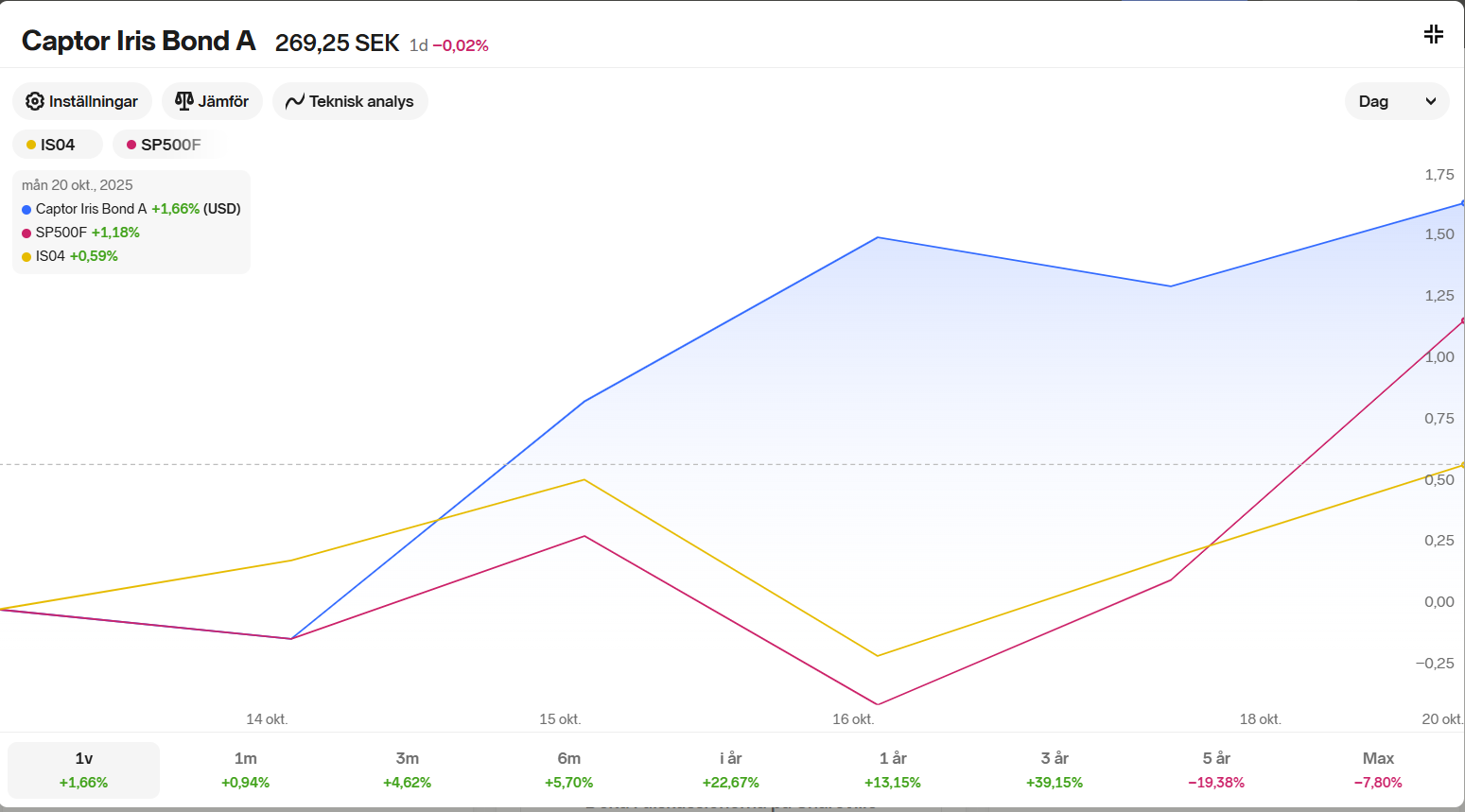
Task: Click the yellow dot on IS04 chip
Action: 31,145
